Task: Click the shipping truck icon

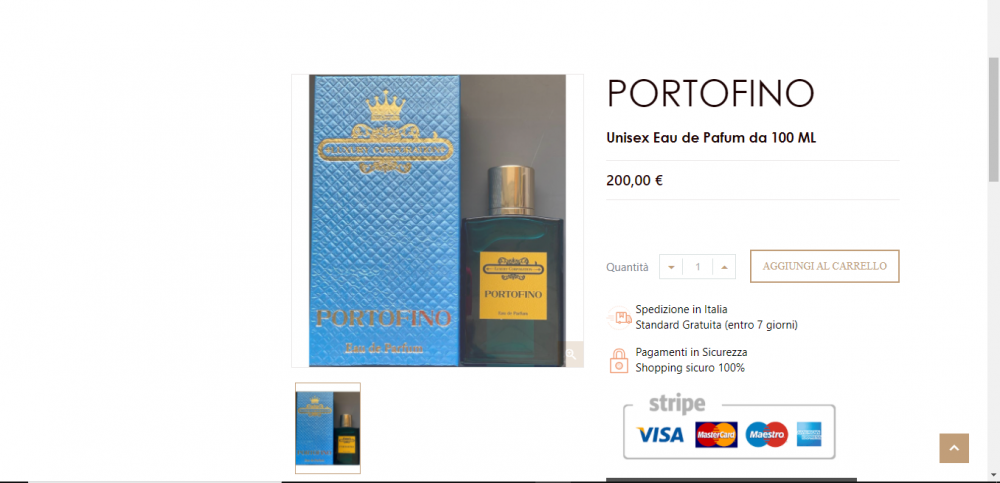Action: pyautogui.click(x=619, y=317)
